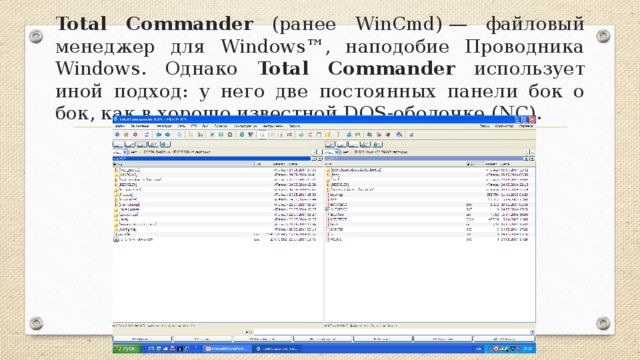Open the FTP menu
640x360 pixels.
(x=194, y=126)
